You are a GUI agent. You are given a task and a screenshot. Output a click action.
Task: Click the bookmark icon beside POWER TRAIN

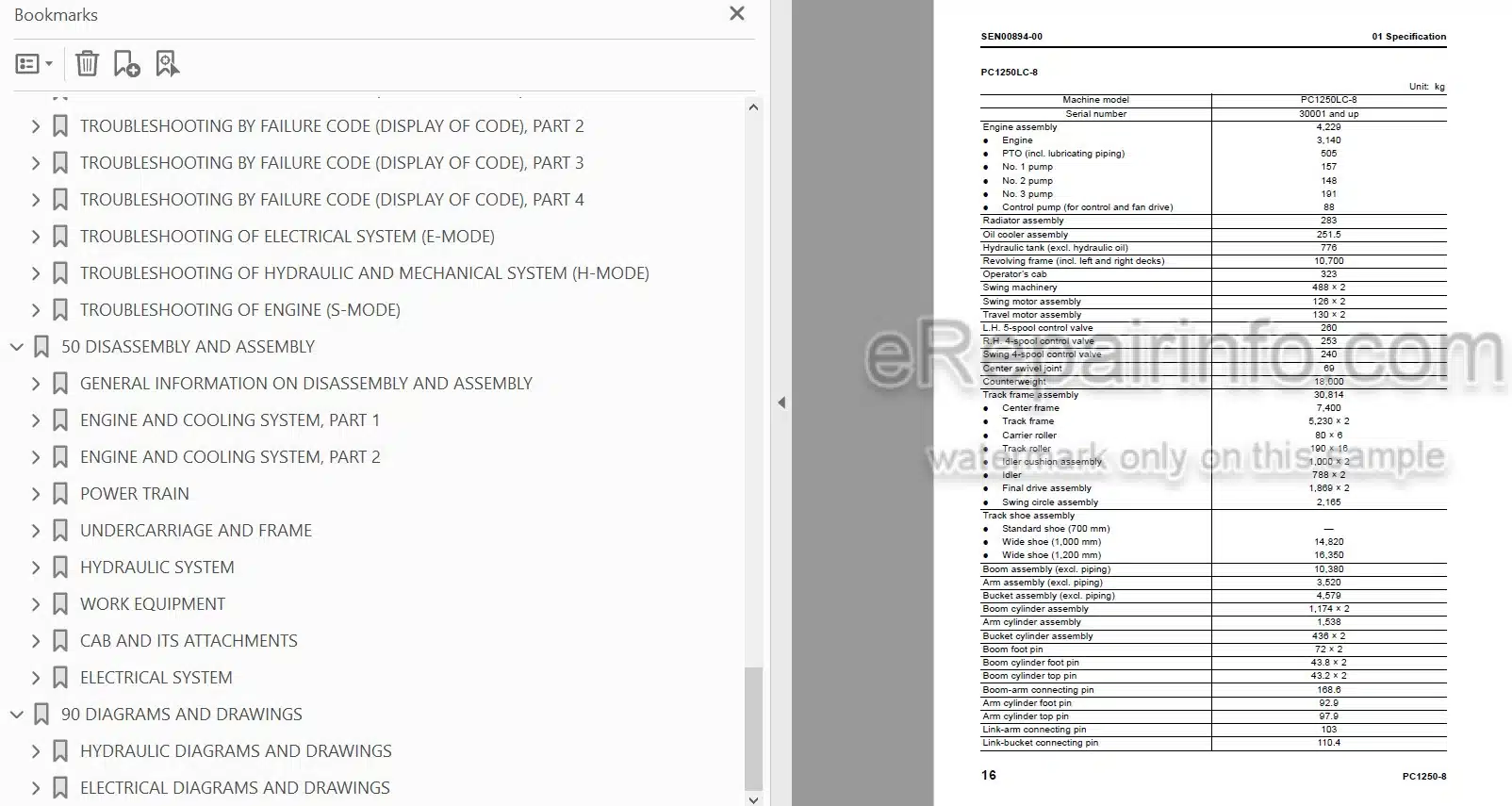point(60,494)
